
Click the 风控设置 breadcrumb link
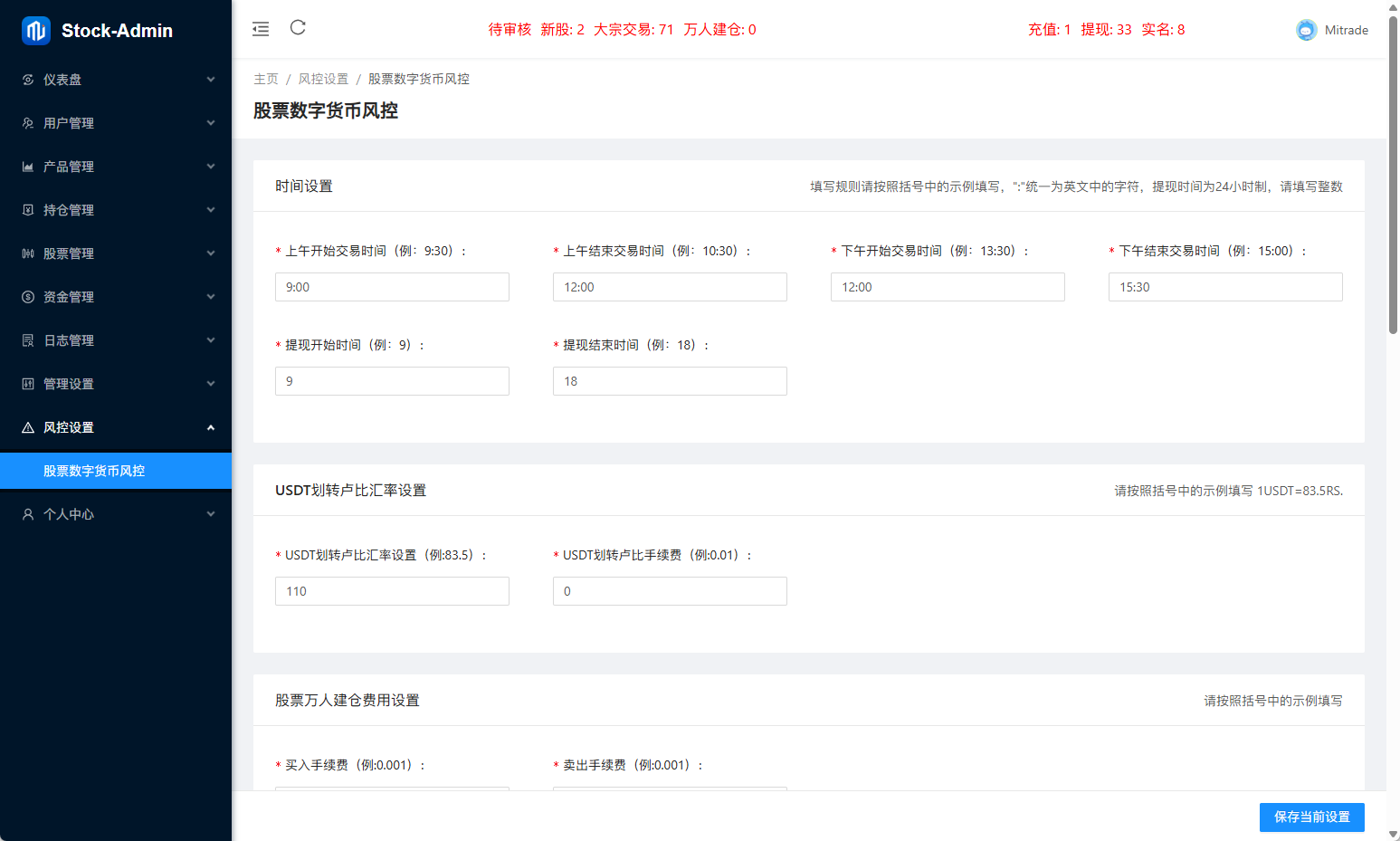click(323, 79)
